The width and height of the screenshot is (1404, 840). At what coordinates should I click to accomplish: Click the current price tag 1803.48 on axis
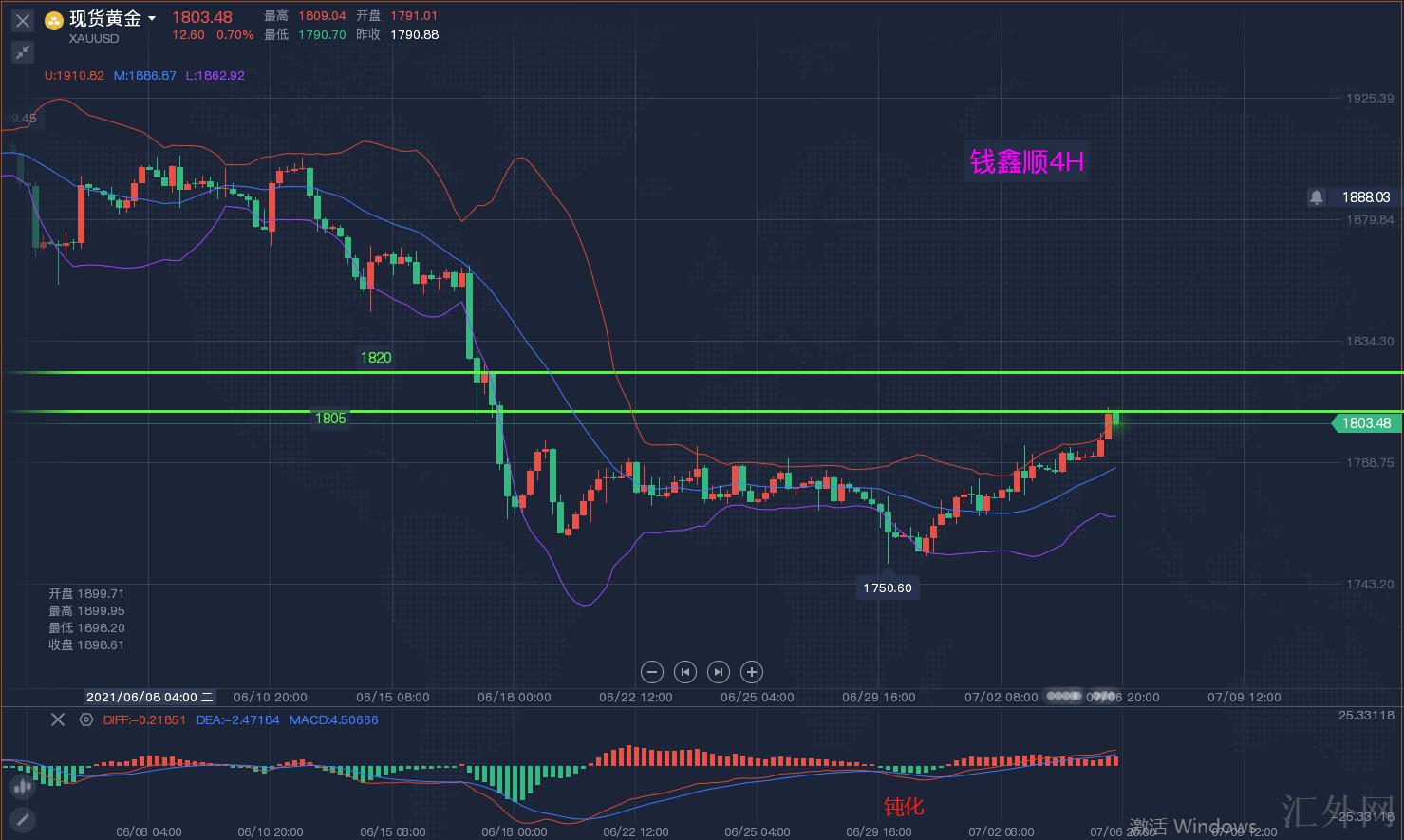1366,423
